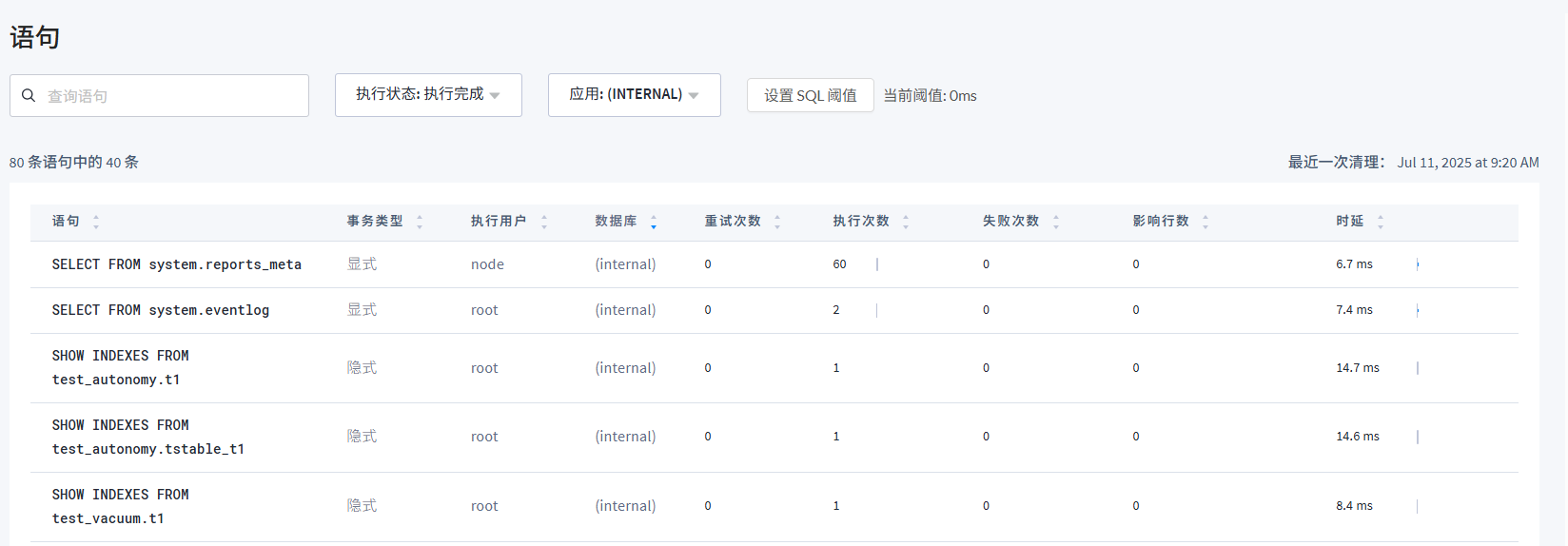Open SELECT FROM system.reports_meta statement
Image resolution: width=1568 pixels, height=546 pixels.
point(177,264)
